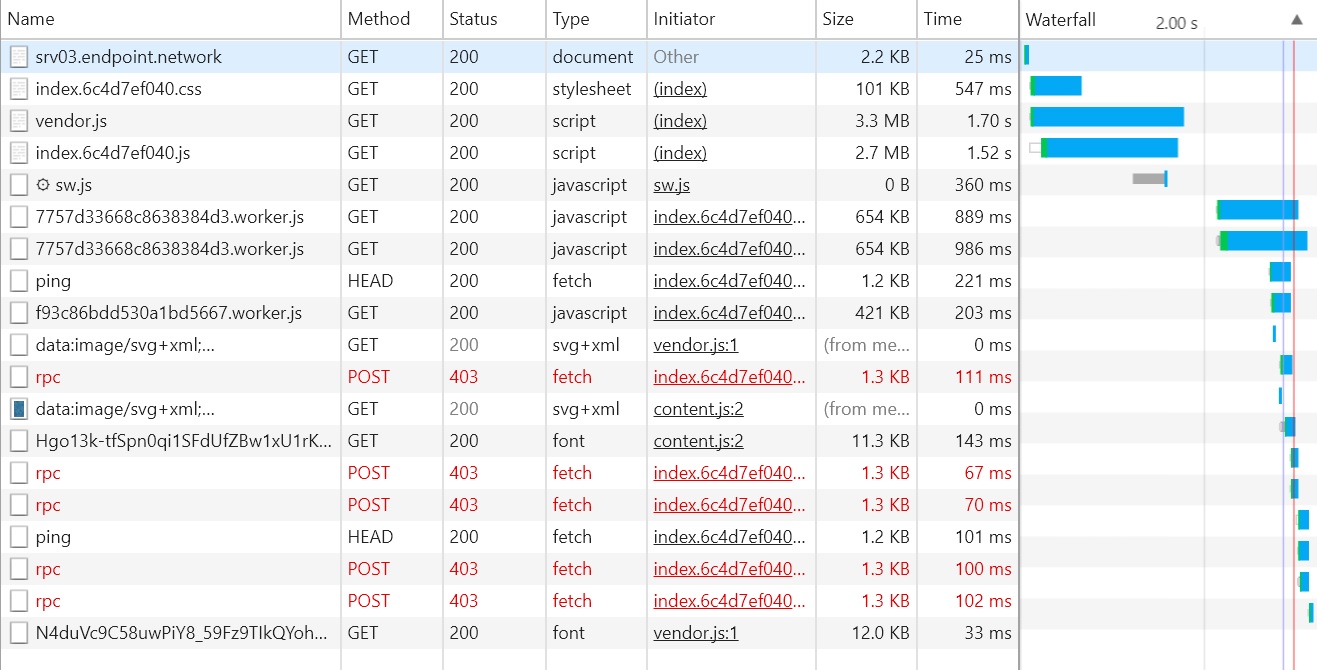Click the 'stylesheet' type cell
The width and height of the screenshot is (1317, 670).
pyautogui.click(x=596, y=89)
